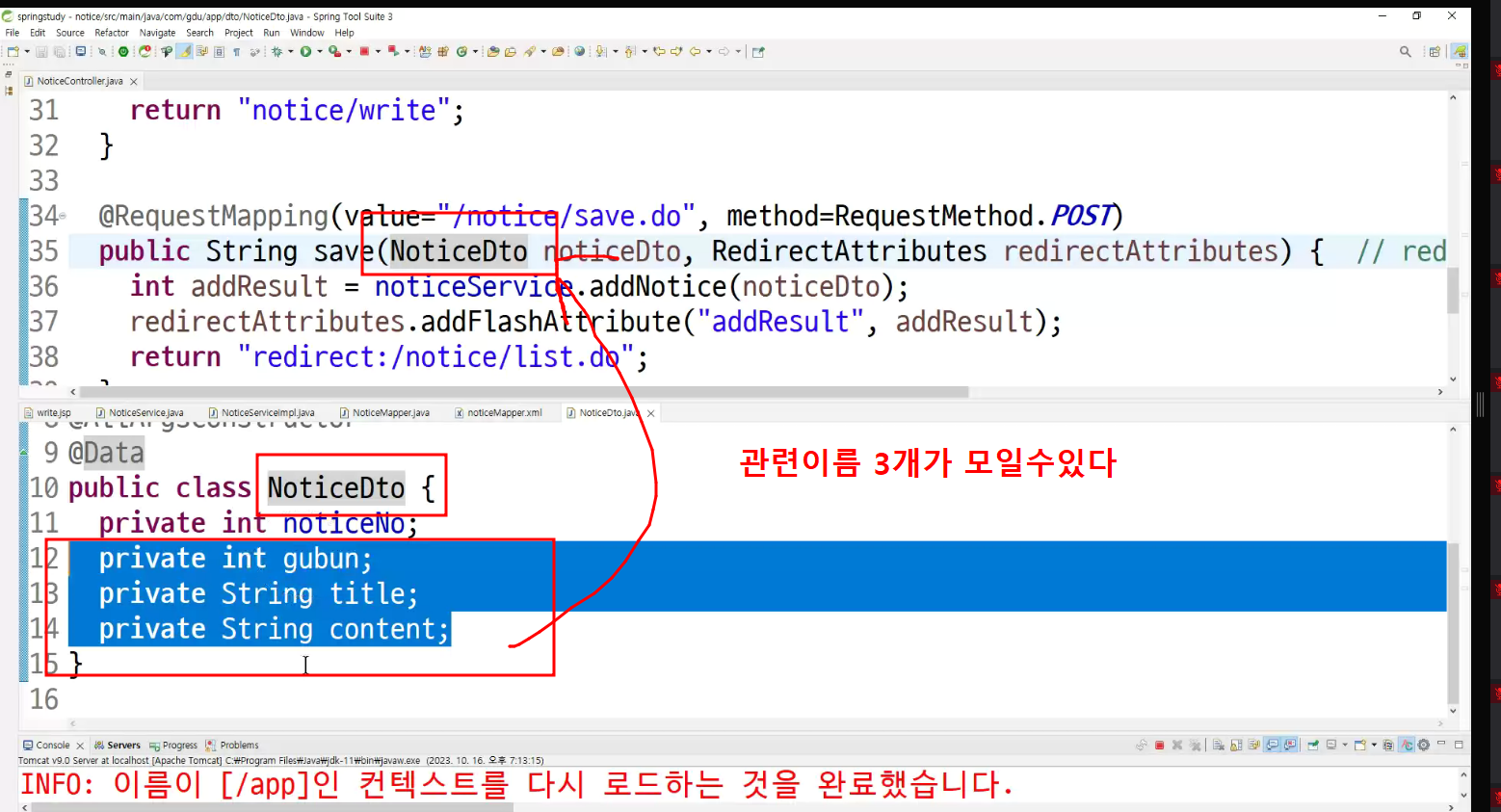1501x812 pixels.
Task: Click Remove All Terminated Launches icon
Action: click(1196, 746)
